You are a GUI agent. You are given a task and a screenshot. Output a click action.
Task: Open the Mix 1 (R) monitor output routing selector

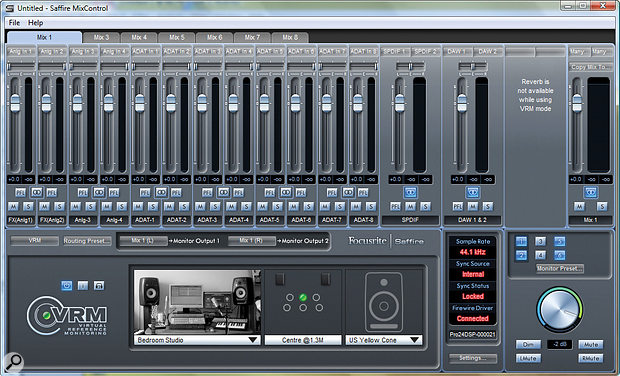251,241
